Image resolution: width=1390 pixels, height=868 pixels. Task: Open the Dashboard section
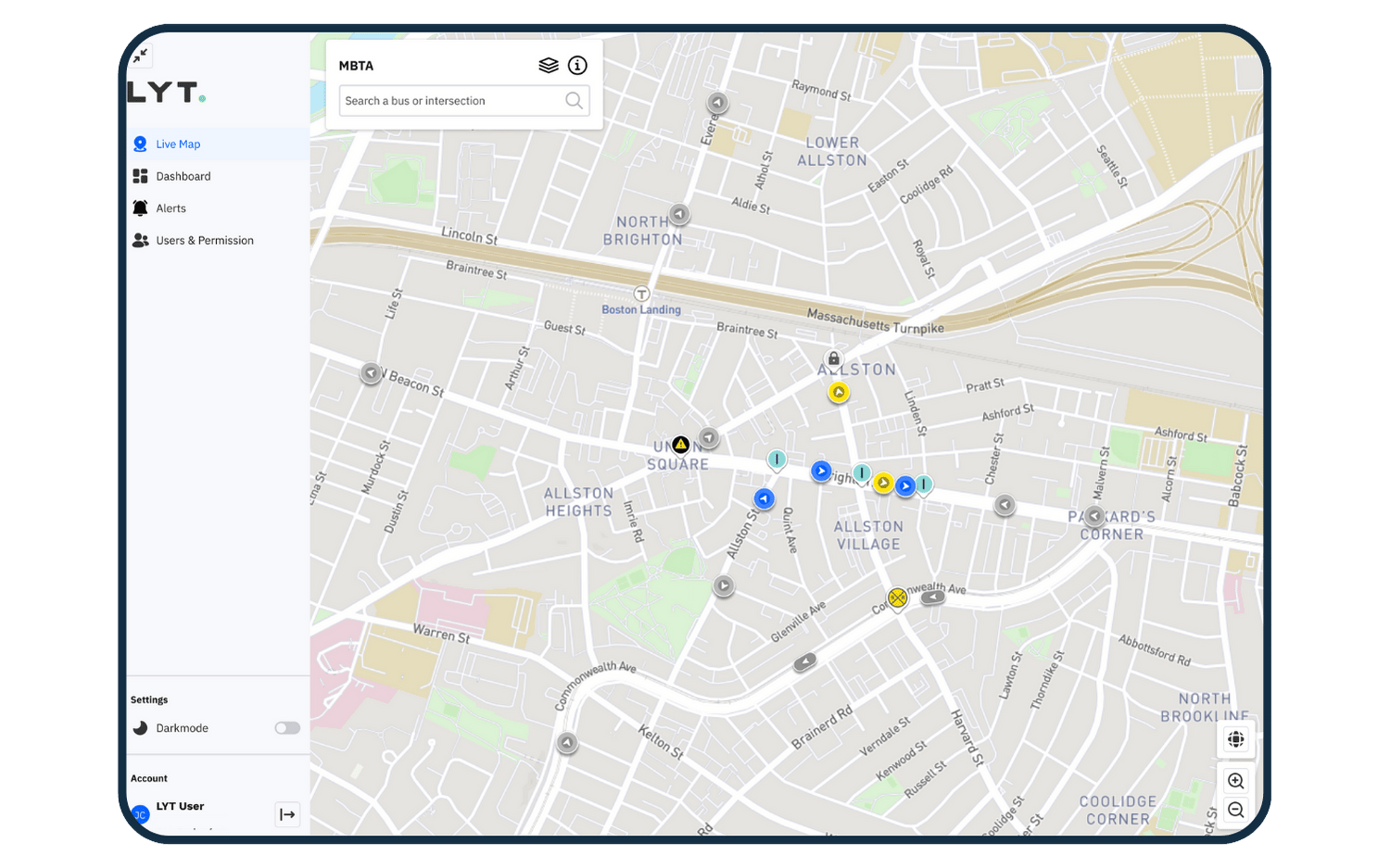[183, 176]
